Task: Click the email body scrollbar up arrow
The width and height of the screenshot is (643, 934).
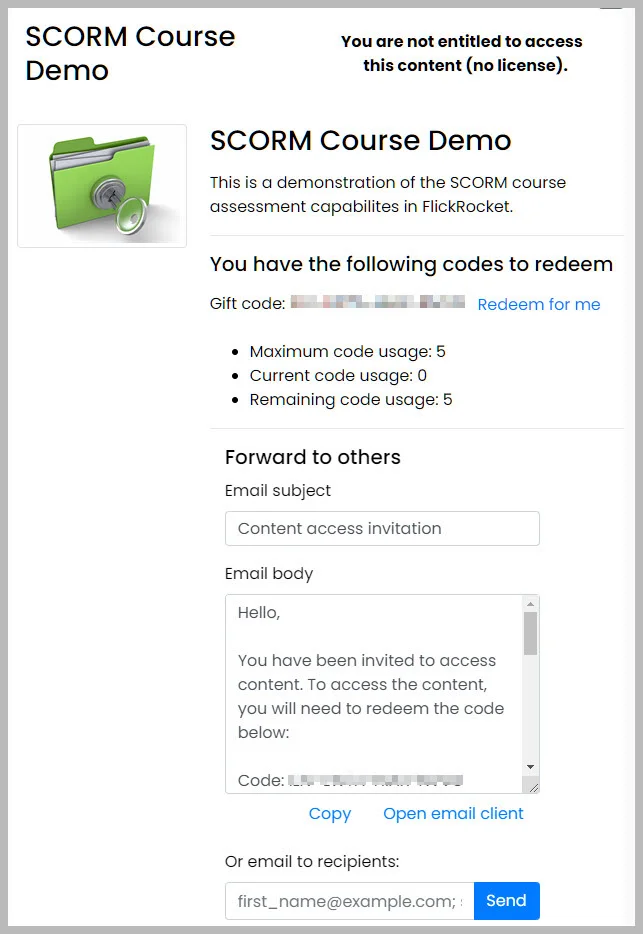Action: (530, 604)
